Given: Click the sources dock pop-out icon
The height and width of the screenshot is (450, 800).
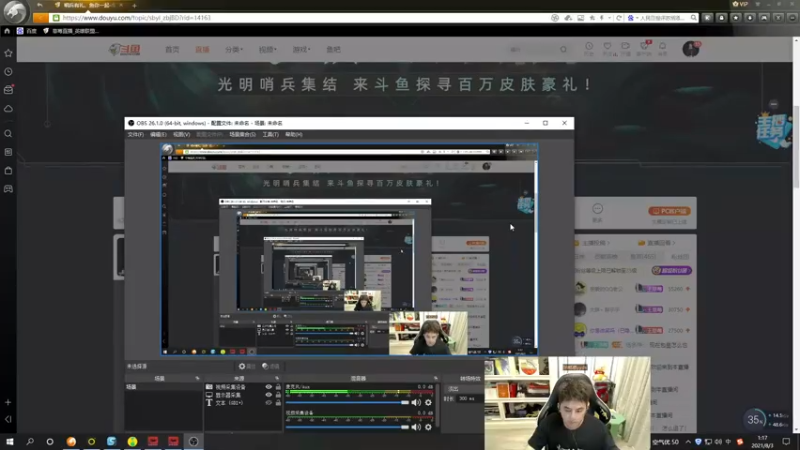Looking at the screenshot, I should [277, 379].
